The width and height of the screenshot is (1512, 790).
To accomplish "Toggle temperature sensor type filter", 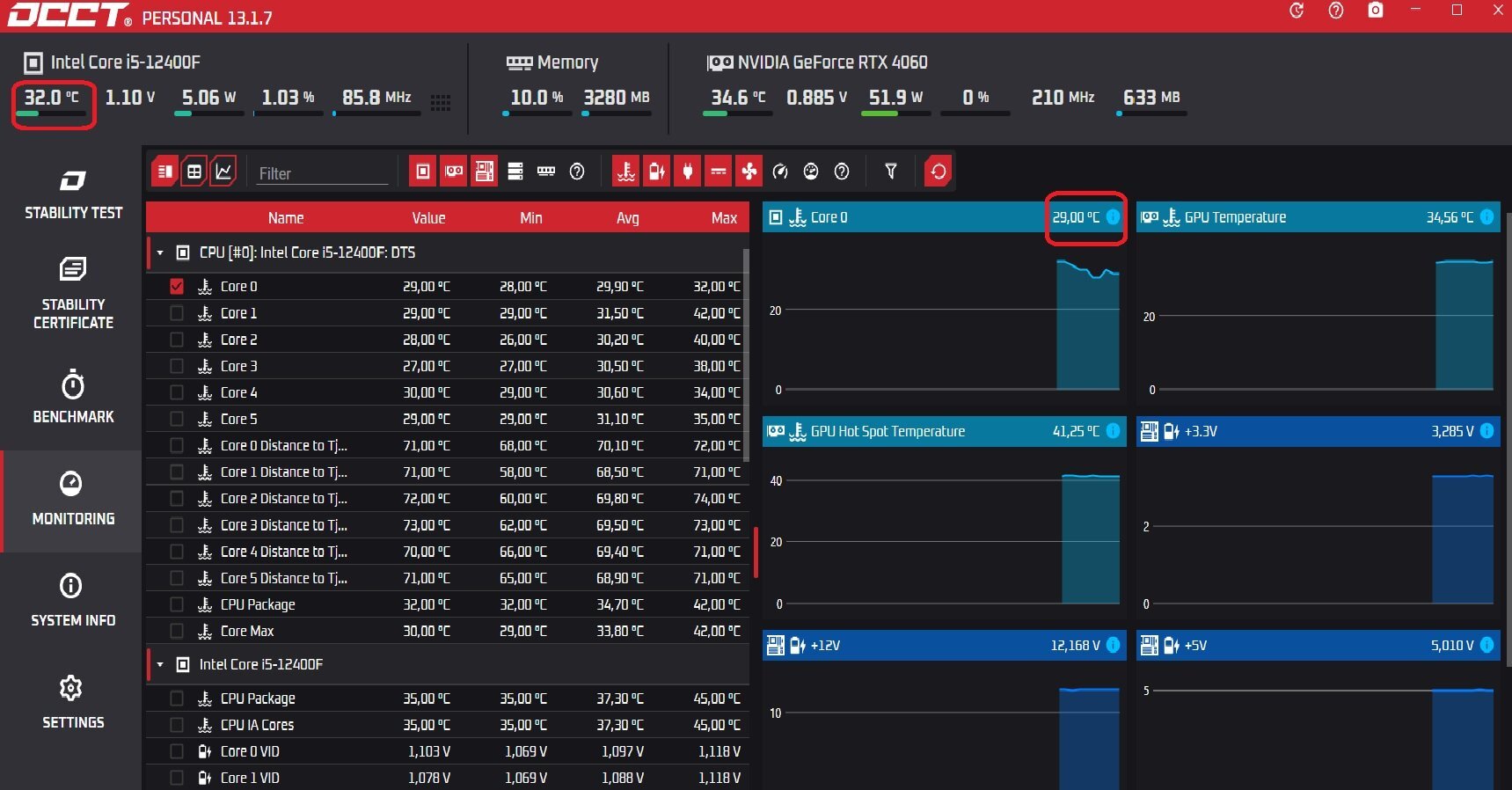I will tap(625, 172).
